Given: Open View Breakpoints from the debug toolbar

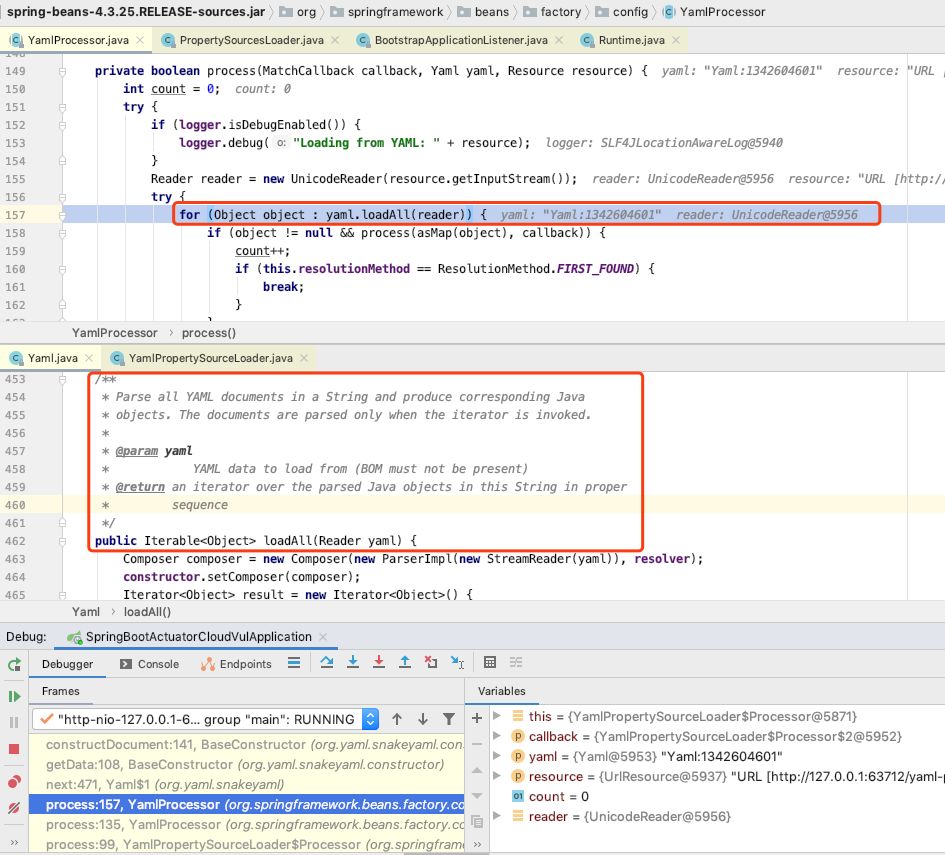Looking at the screenshot, I should (14, 781).
